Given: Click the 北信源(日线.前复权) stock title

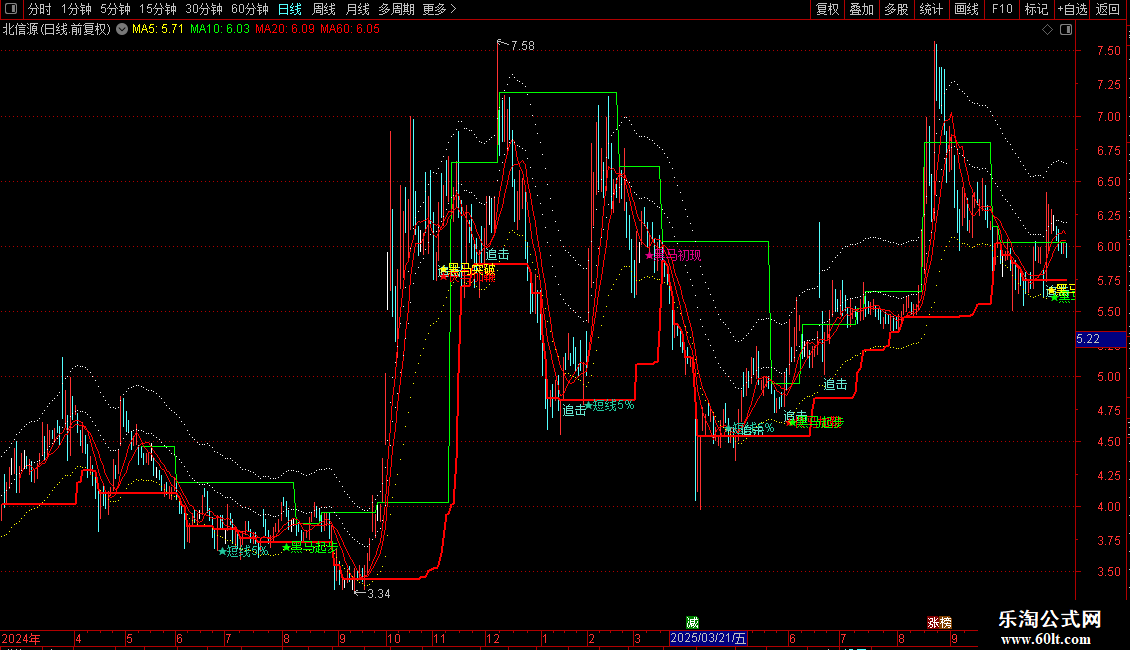Looking at the screenshot, I should pyautogui.click(x=57, y=29).
